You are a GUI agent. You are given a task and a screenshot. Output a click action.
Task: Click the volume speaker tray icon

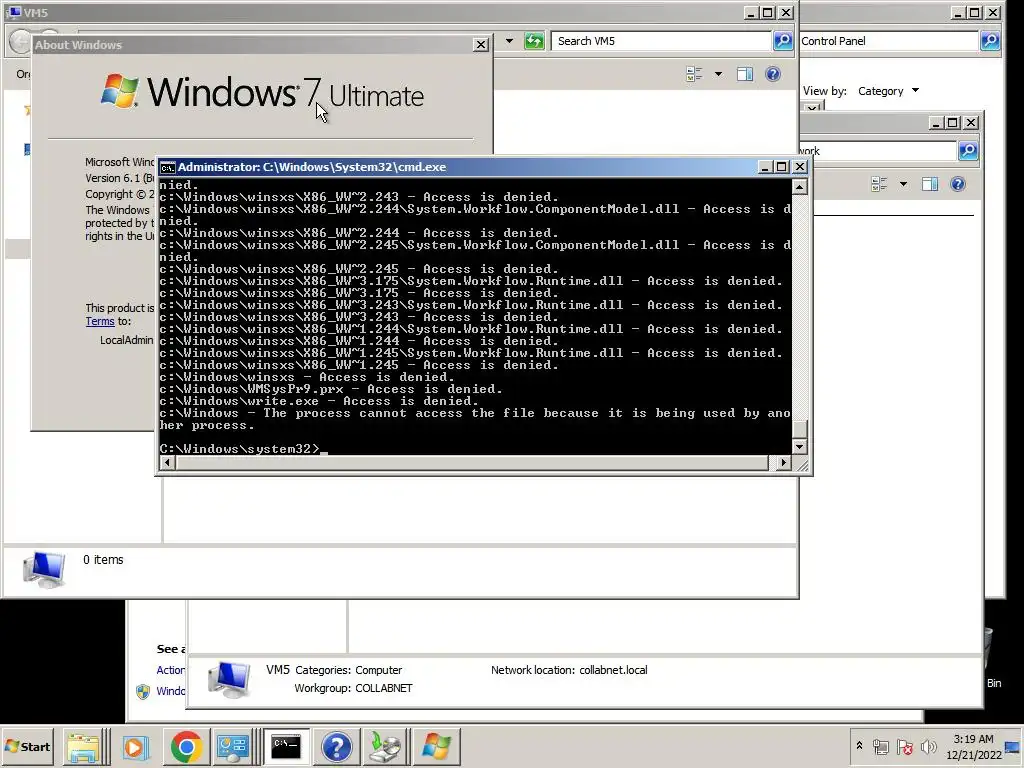tap(928, 746)
